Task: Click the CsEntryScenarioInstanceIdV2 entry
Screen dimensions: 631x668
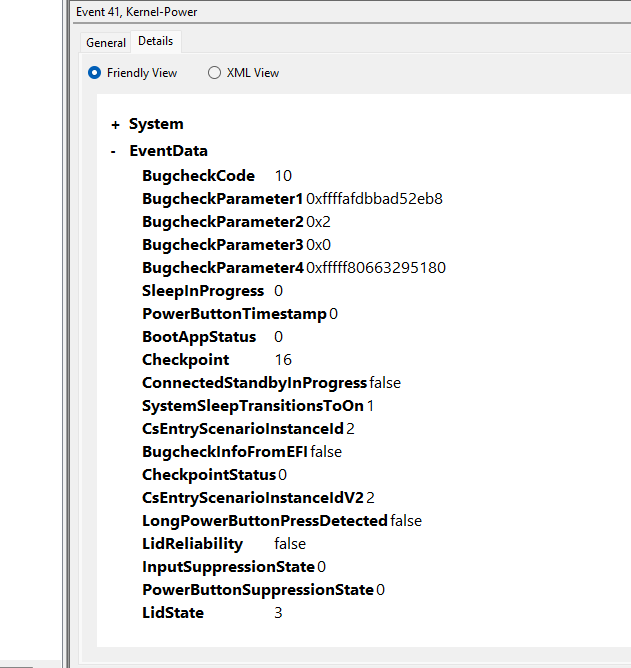Action: pos(258,498)
